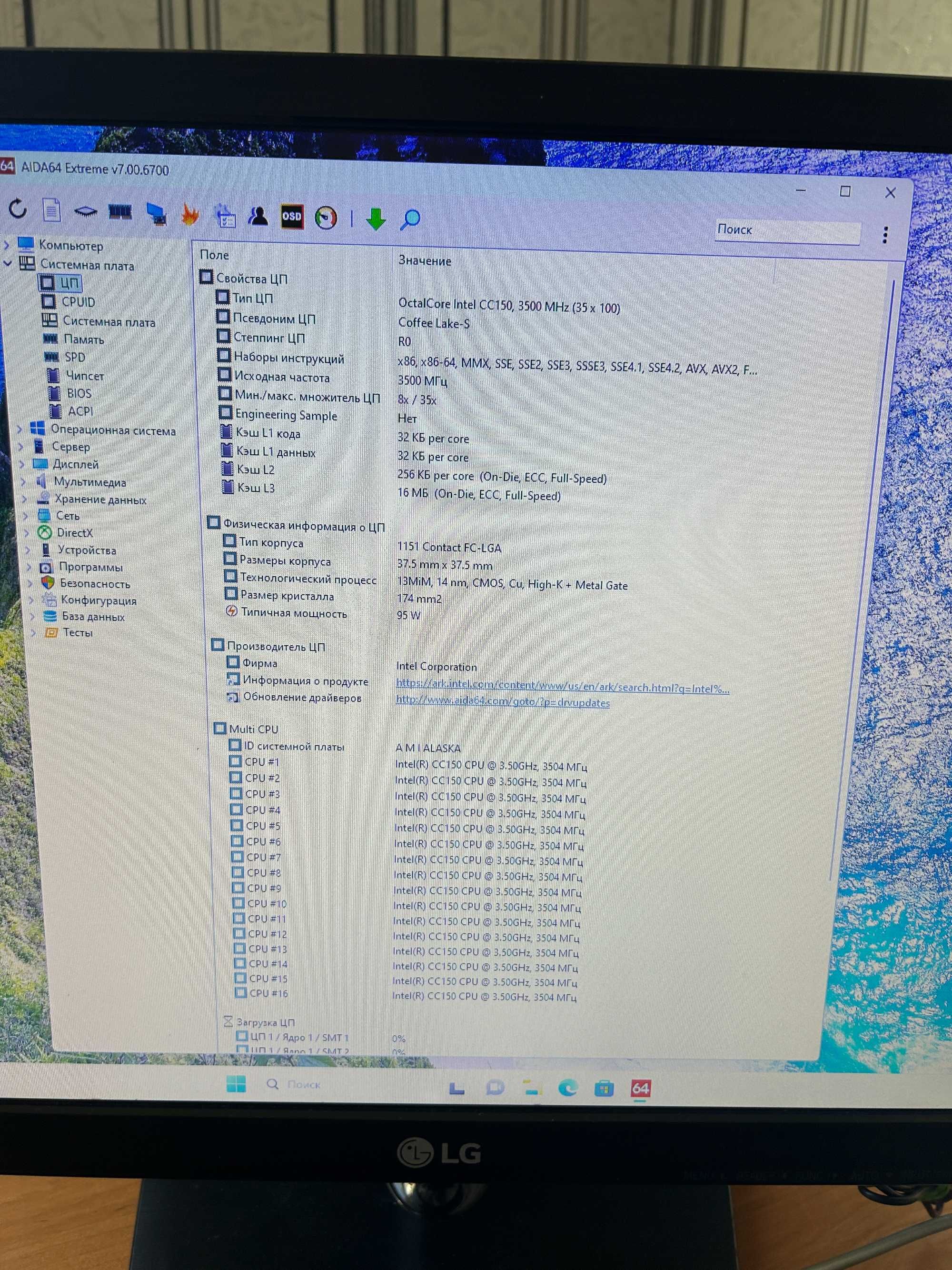Open the Windows Start button
This screenshot has width=952, height=1270.
point(236,1083)
